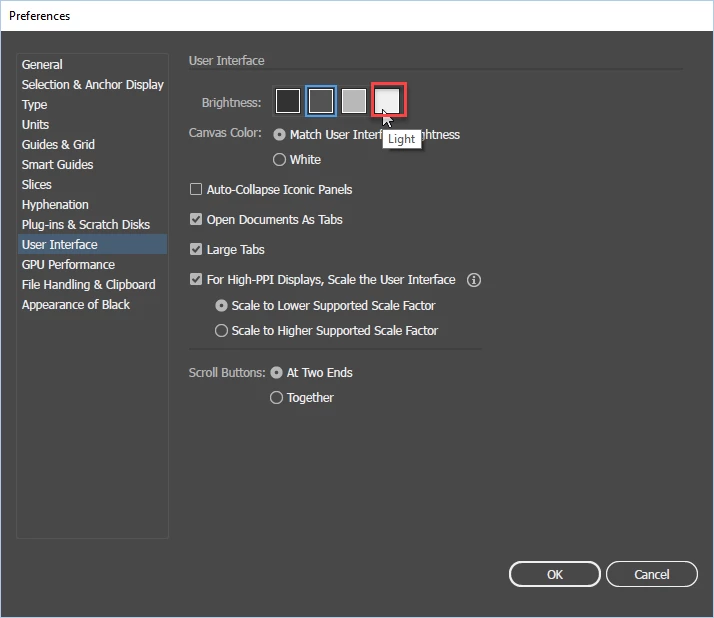
Task: Select the darkest brightness swatch
Action: pyautogui.click(x=288, y=101)
